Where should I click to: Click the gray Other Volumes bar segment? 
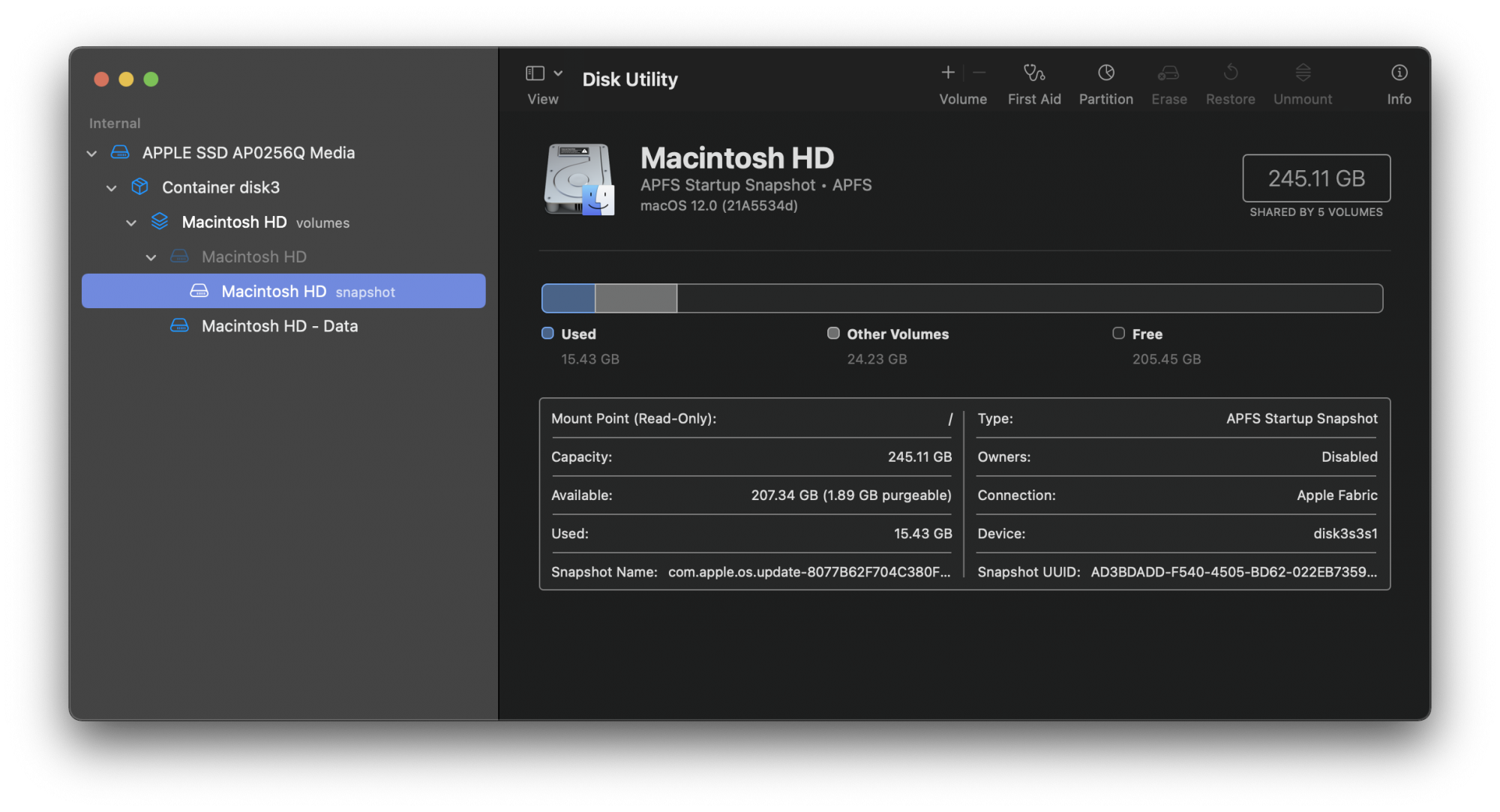tap(636, 298)
